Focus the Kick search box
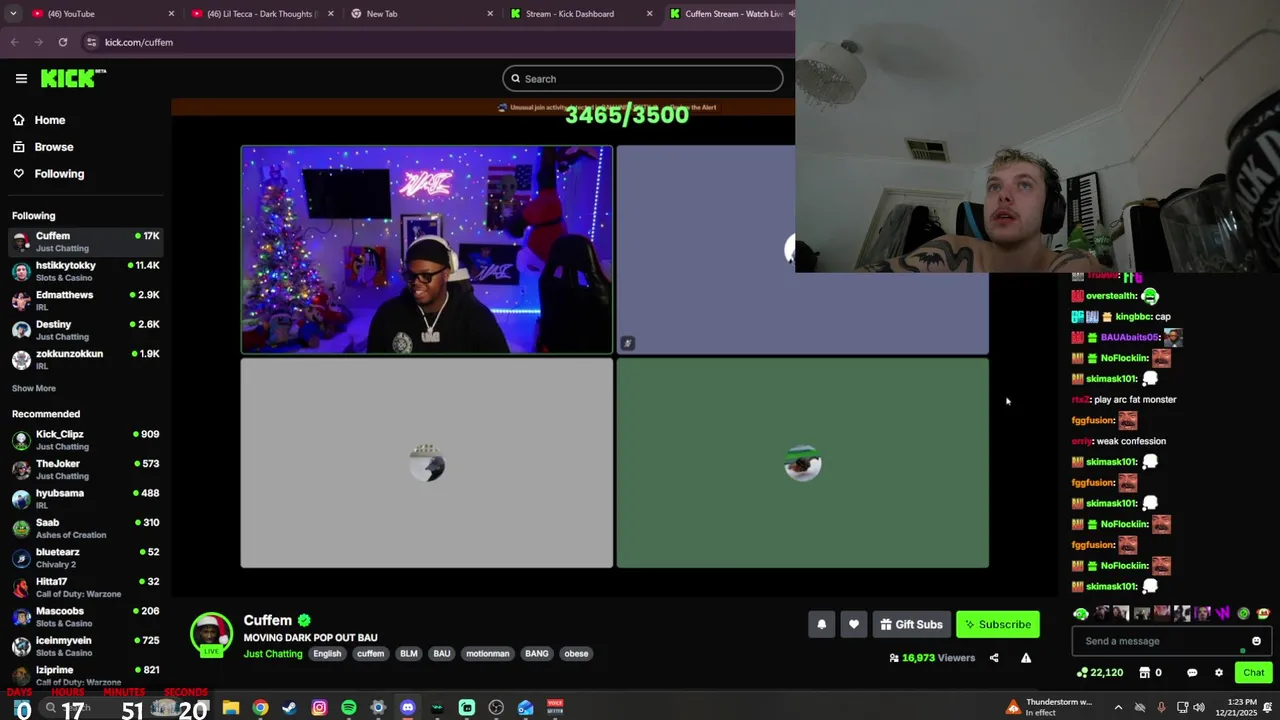1280x720 pixels. [x=643, y=79]
